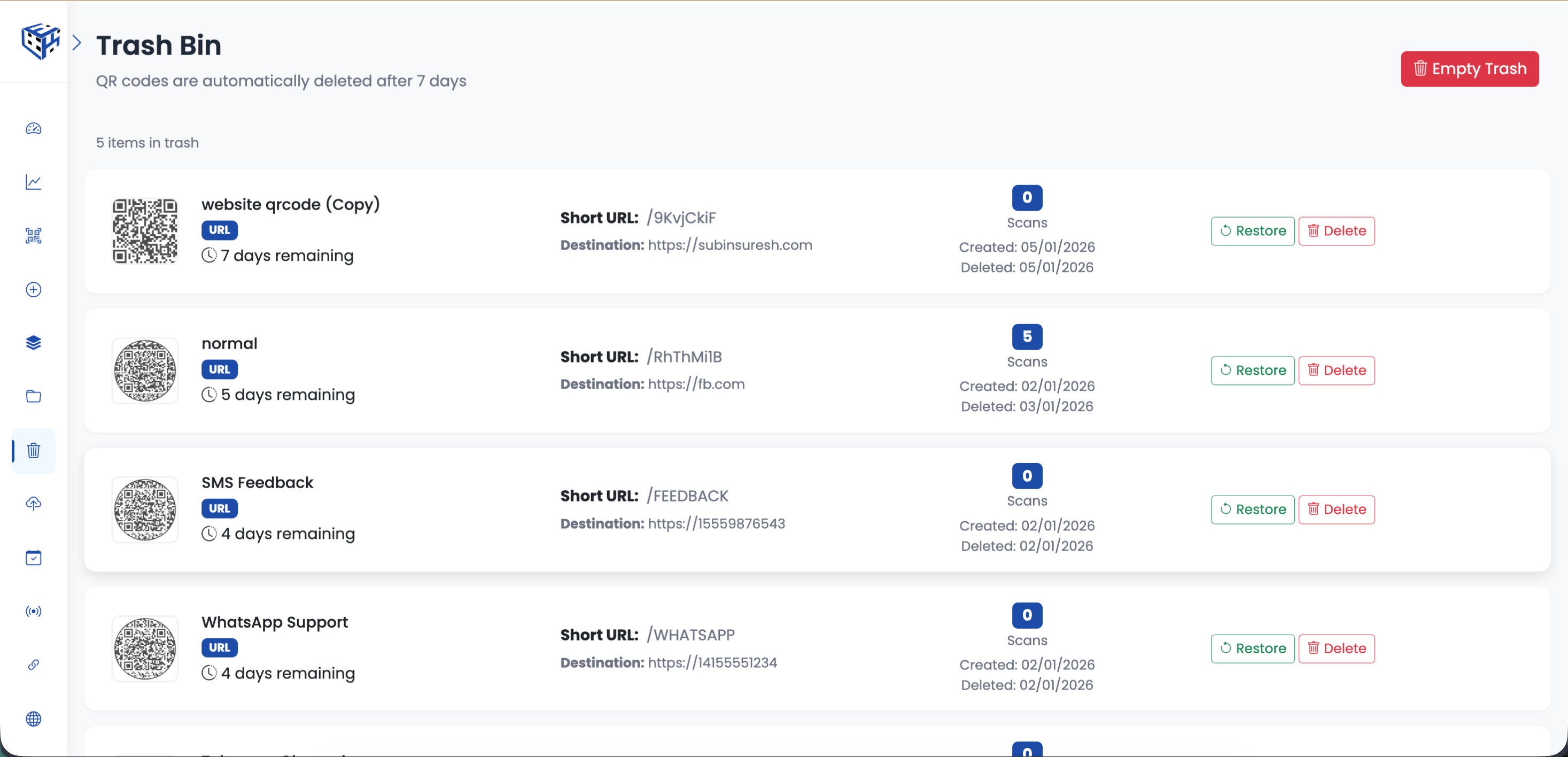This screenshot has height=757, width=1568.
Task: Open the broadcast signal sidebar icon
Action: point(34,611)
